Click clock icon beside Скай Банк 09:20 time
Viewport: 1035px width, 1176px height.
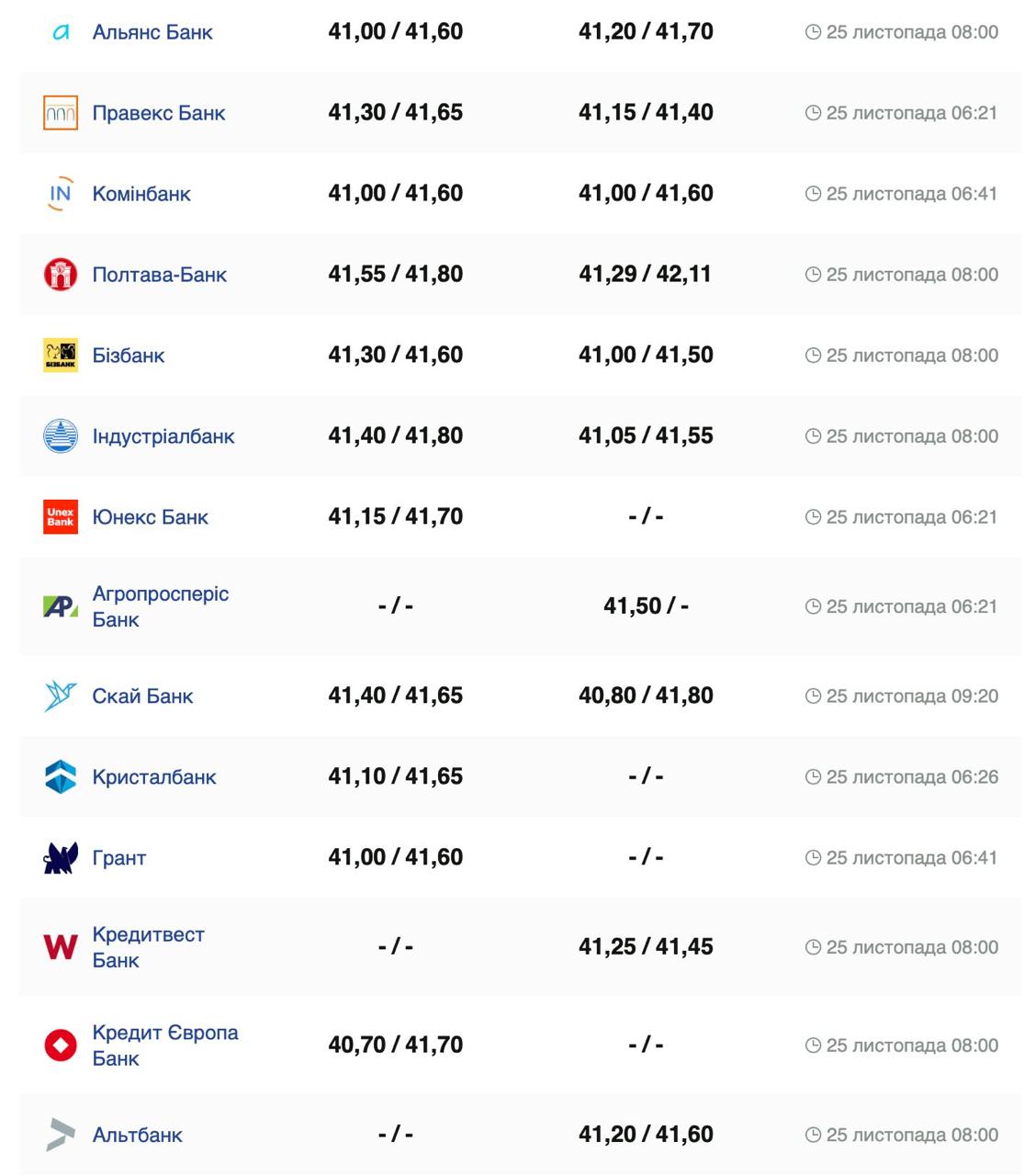click(x=813, y=696)
